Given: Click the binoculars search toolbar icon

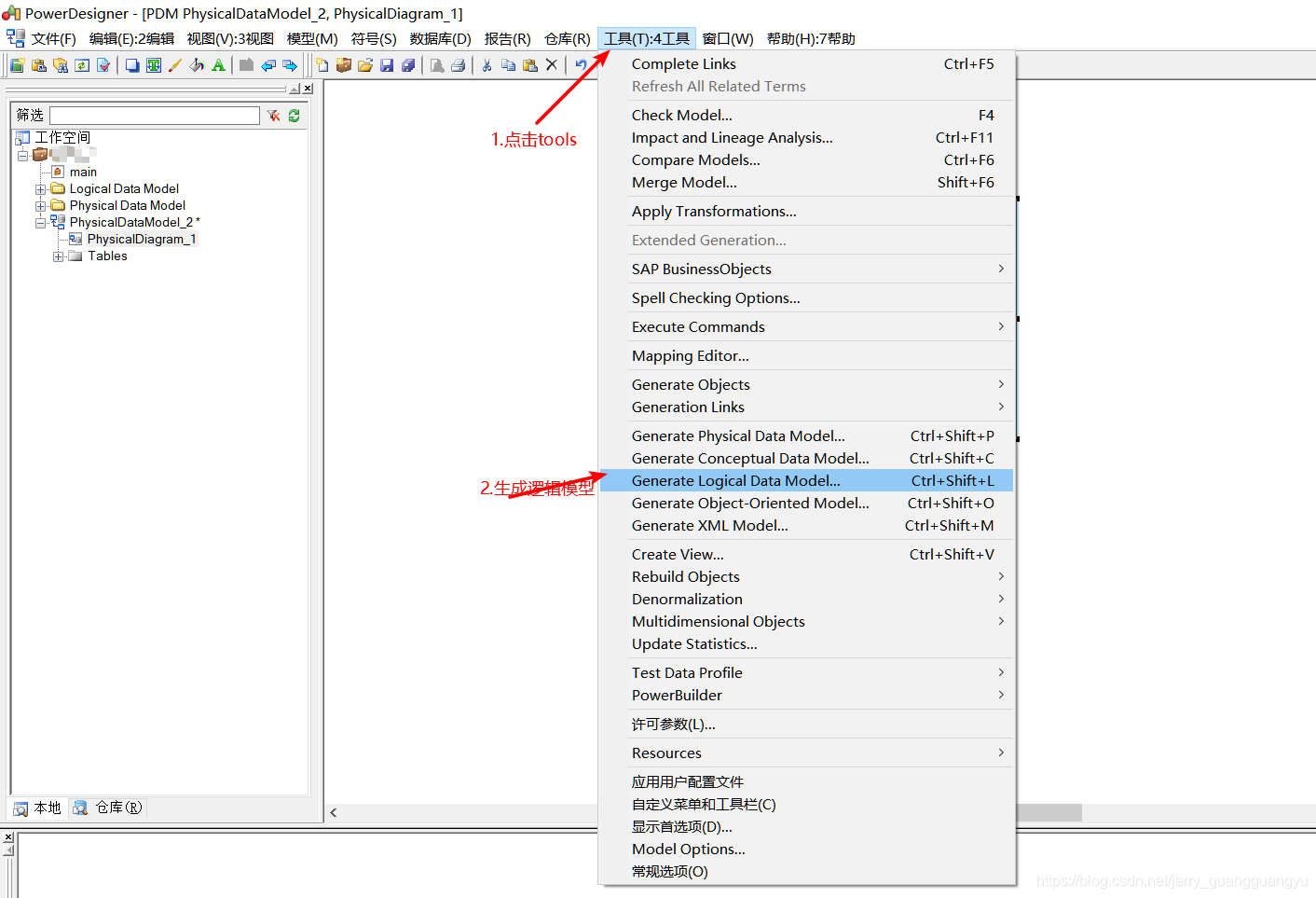Looking at the screenshot, I should coord(61,65).
